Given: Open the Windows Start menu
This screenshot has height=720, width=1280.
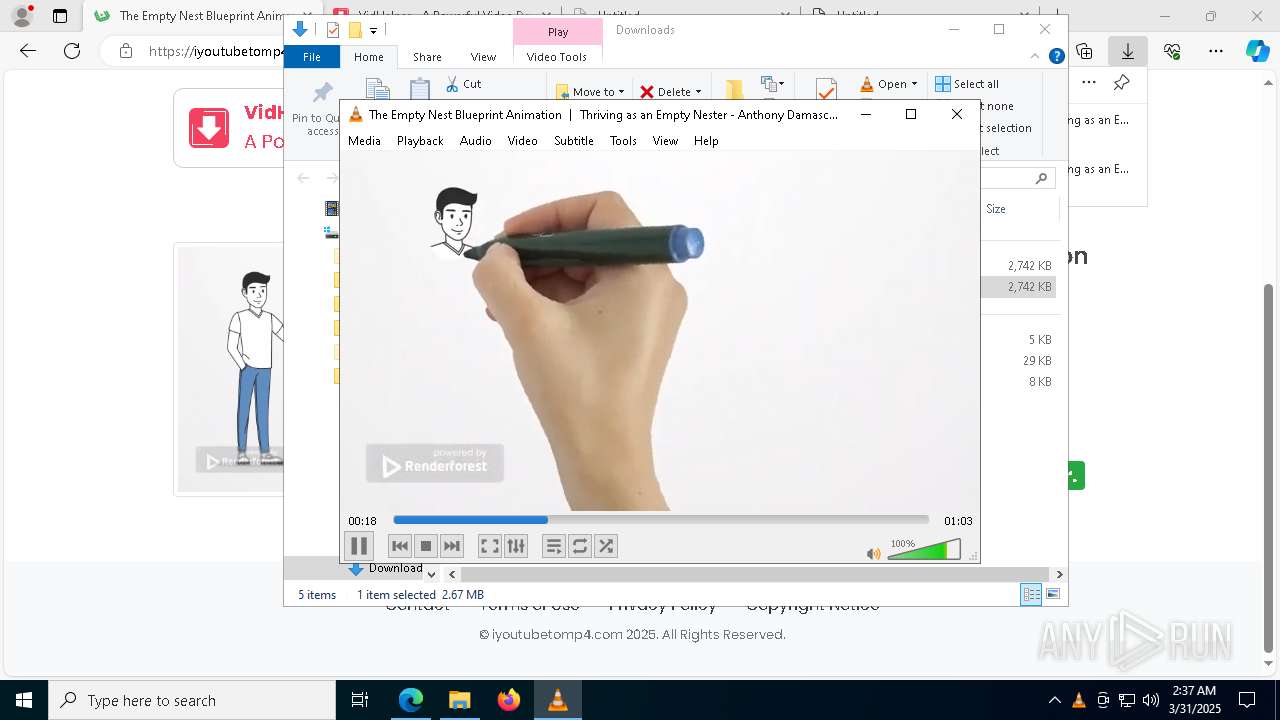Looking at the screenshot, I should click(x=24, y=700).
